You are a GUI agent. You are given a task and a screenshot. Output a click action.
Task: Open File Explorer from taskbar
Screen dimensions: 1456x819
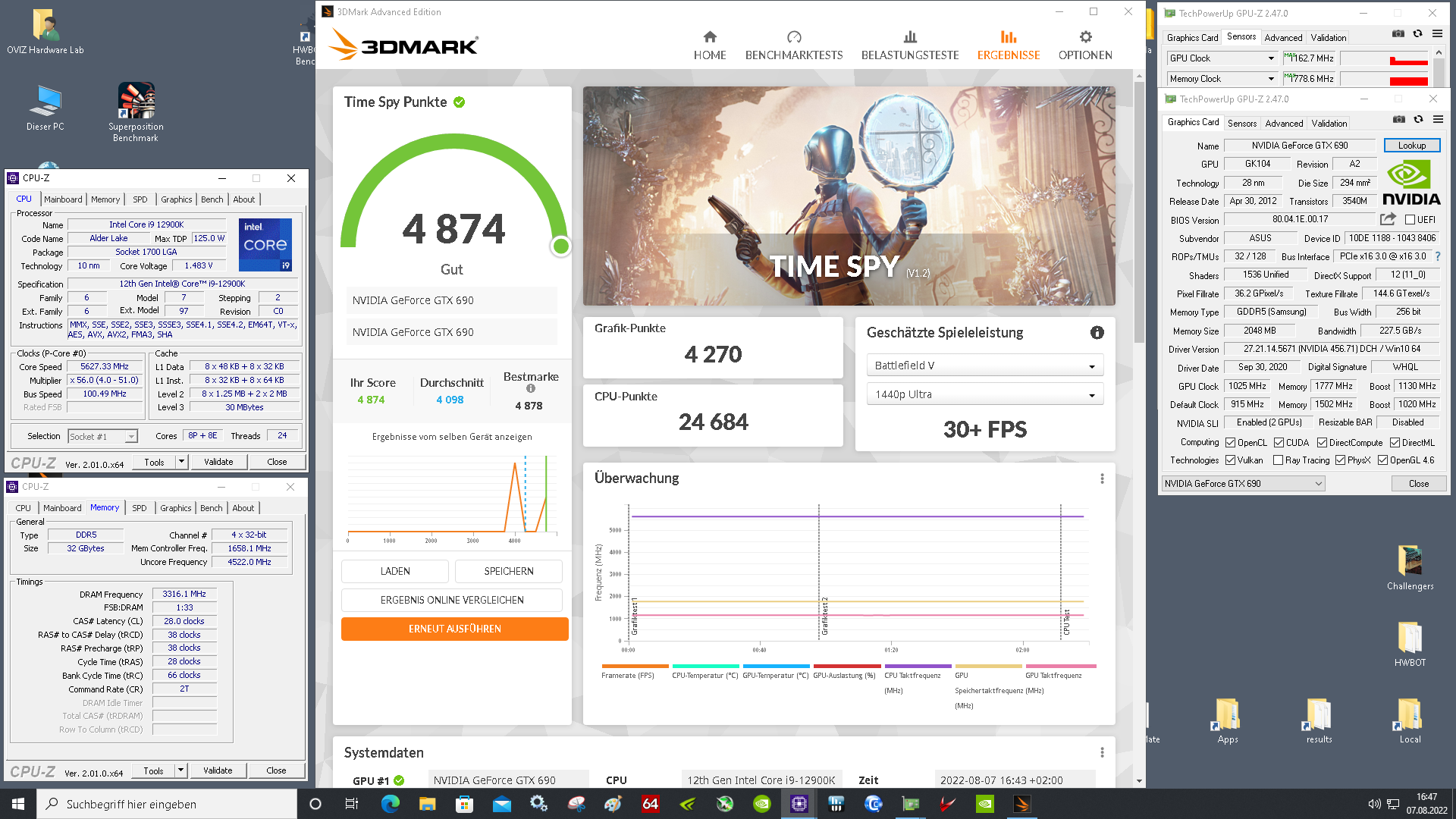[x=427, y=804]
